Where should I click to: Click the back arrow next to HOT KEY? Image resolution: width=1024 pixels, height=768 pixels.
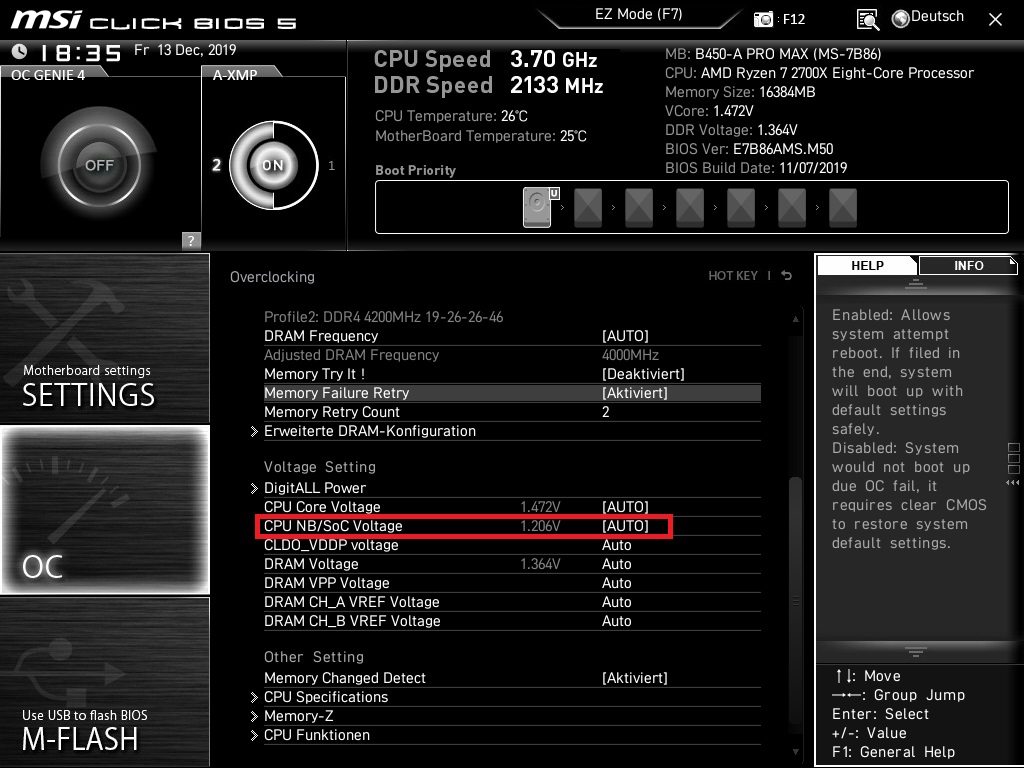[787, 276]
